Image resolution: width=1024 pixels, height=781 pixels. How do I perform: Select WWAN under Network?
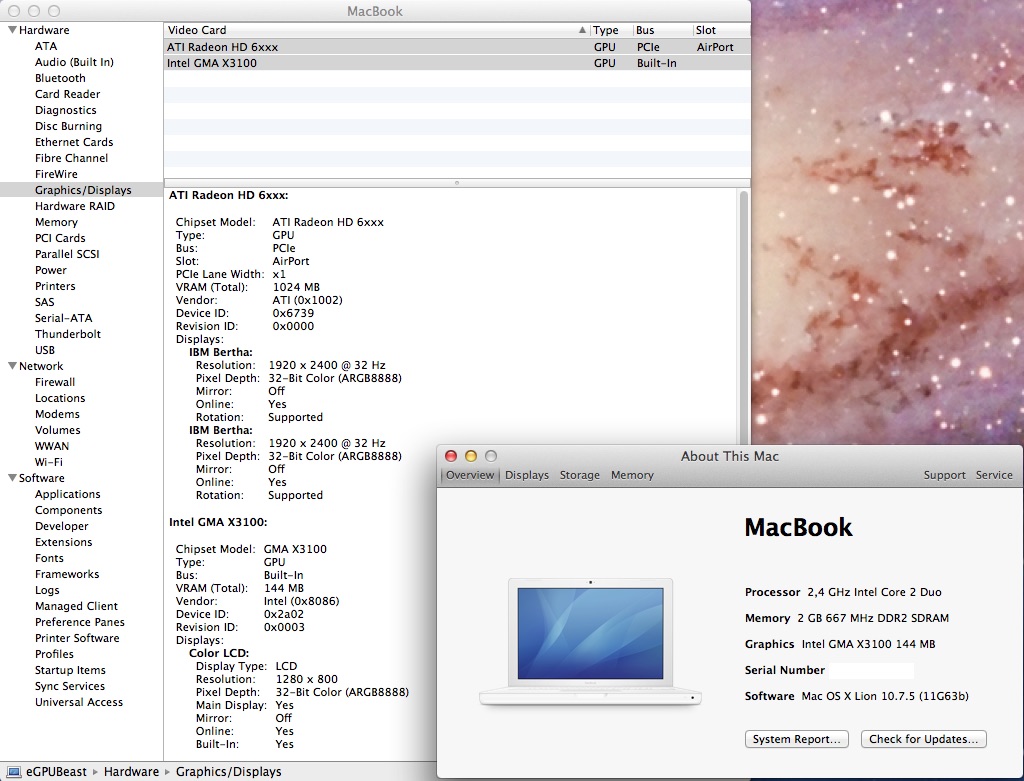52,446
